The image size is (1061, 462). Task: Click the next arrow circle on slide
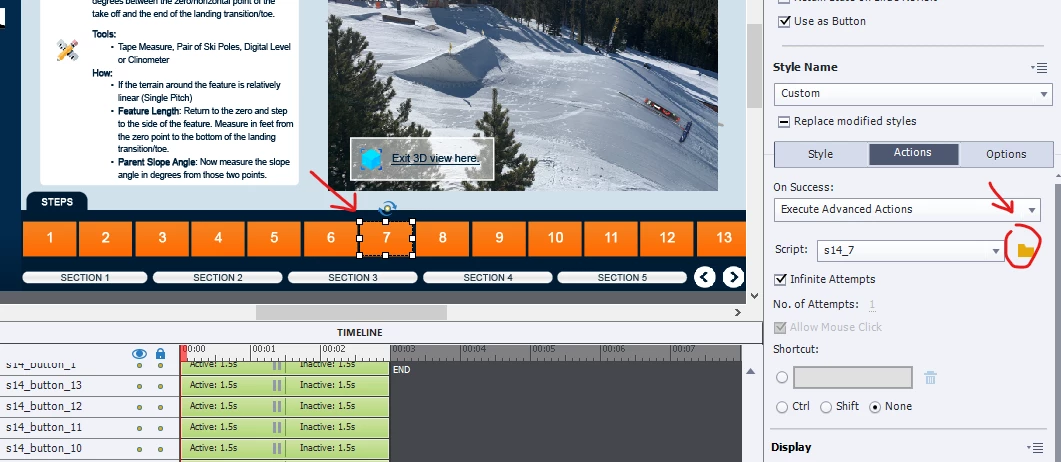pos(733,277)
